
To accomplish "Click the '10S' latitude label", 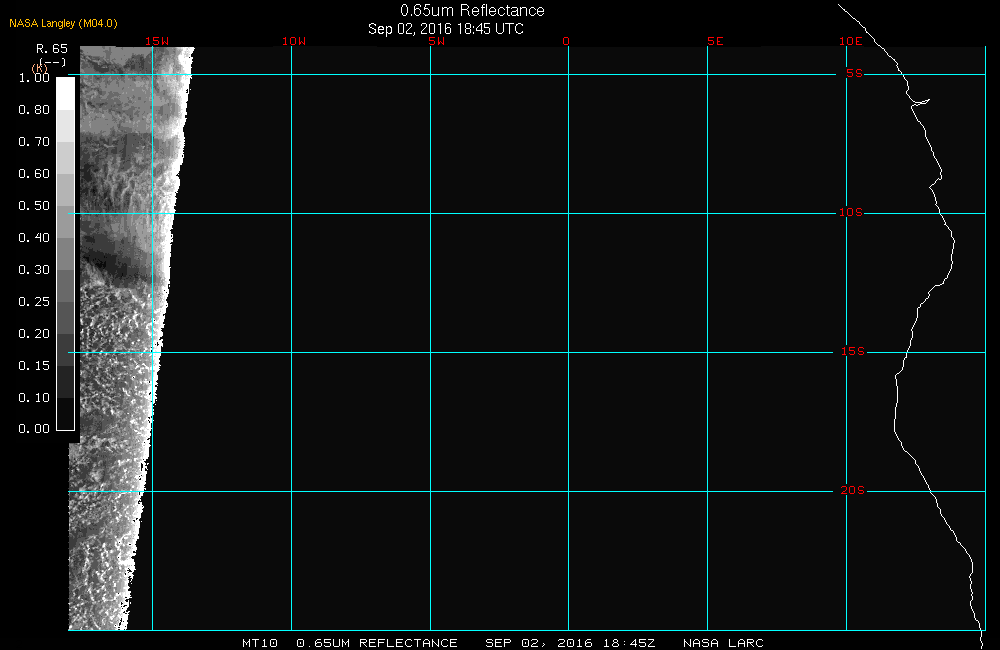I will (x=851, y=212).
